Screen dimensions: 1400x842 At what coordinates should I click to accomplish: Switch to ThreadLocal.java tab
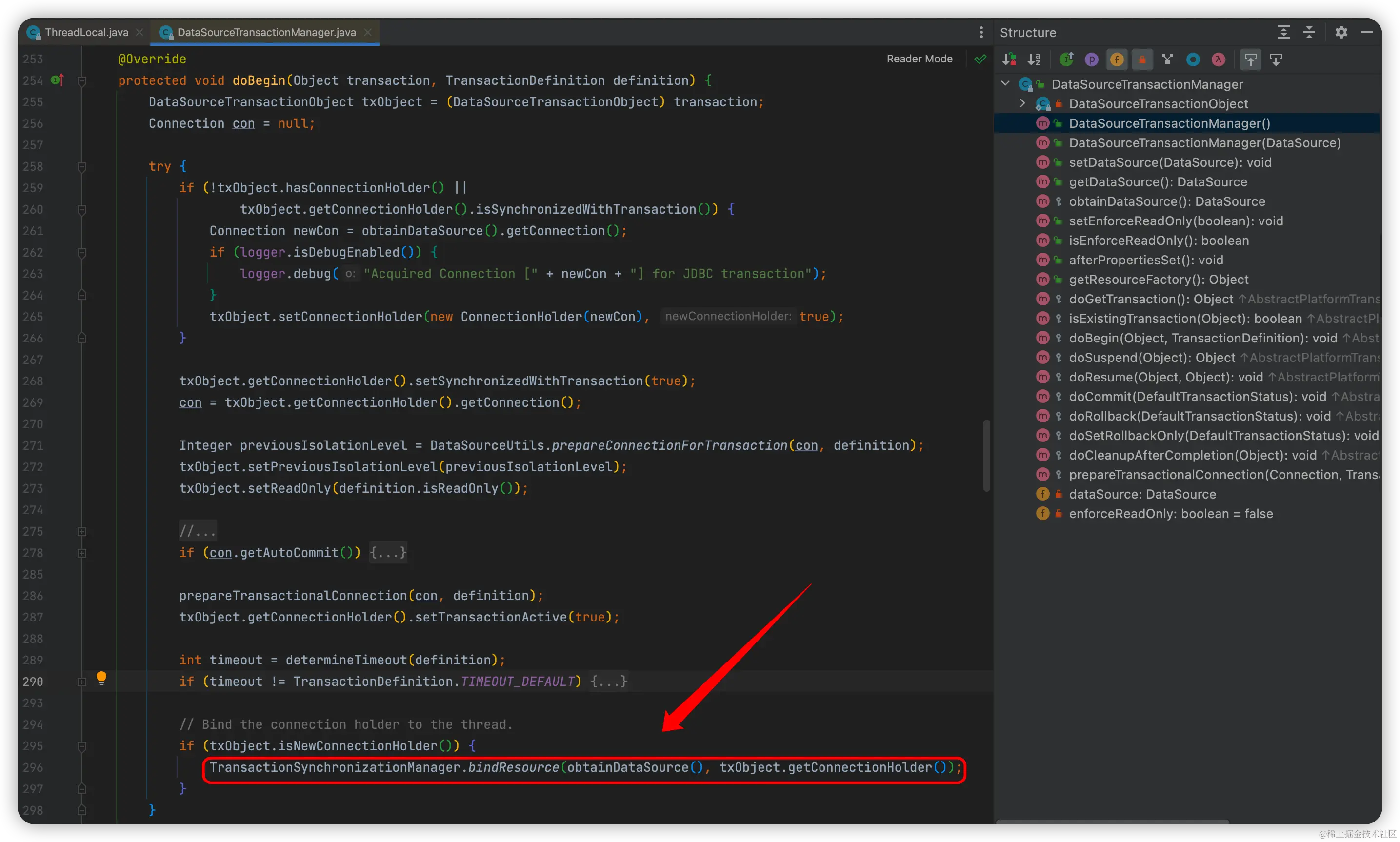click(86, 32)
